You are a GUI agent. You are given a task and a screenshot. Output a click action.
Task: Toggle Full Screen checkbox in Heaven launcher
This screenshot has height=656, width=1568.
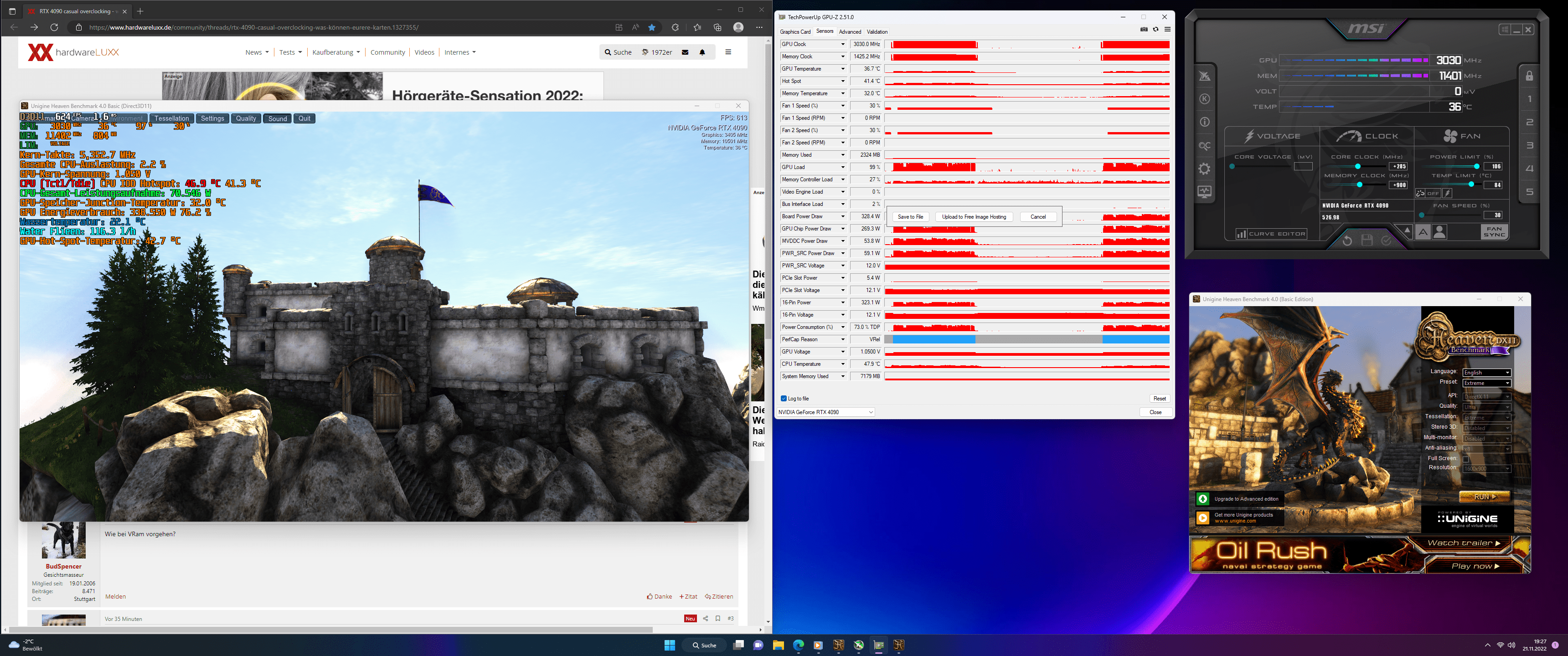(1466, 459)
